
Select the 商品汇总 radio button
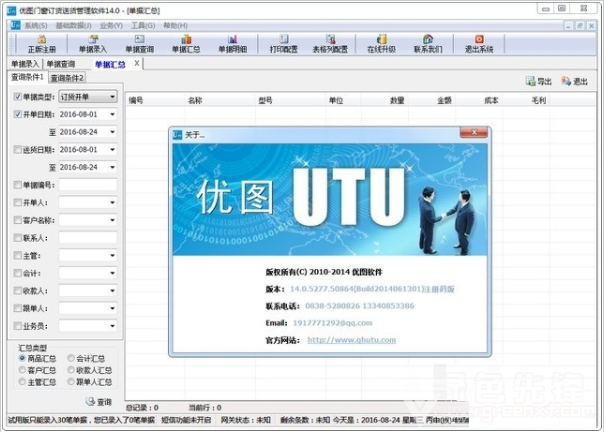22,358
